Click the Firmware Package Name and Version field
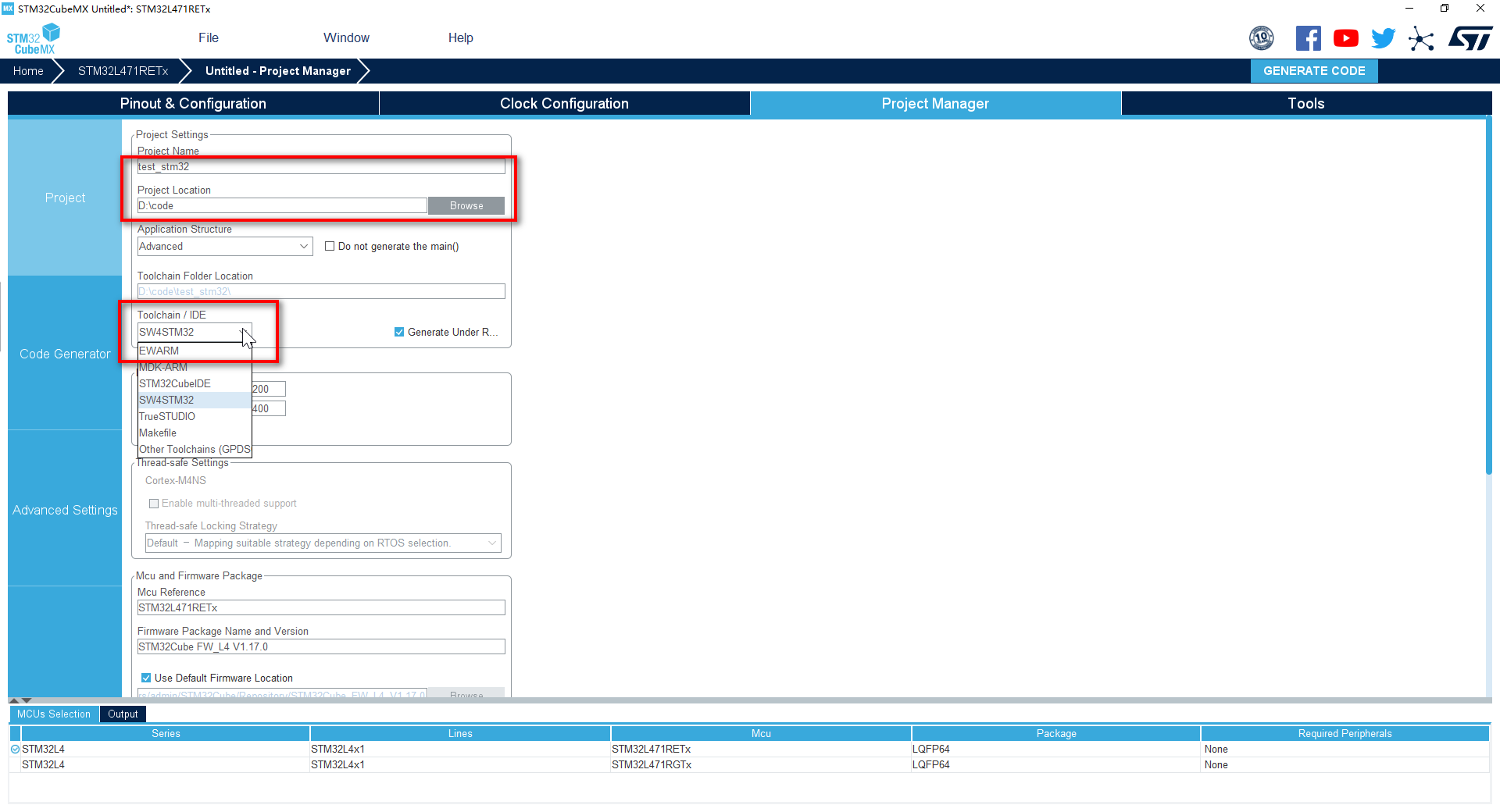 (x=321, y=646)
